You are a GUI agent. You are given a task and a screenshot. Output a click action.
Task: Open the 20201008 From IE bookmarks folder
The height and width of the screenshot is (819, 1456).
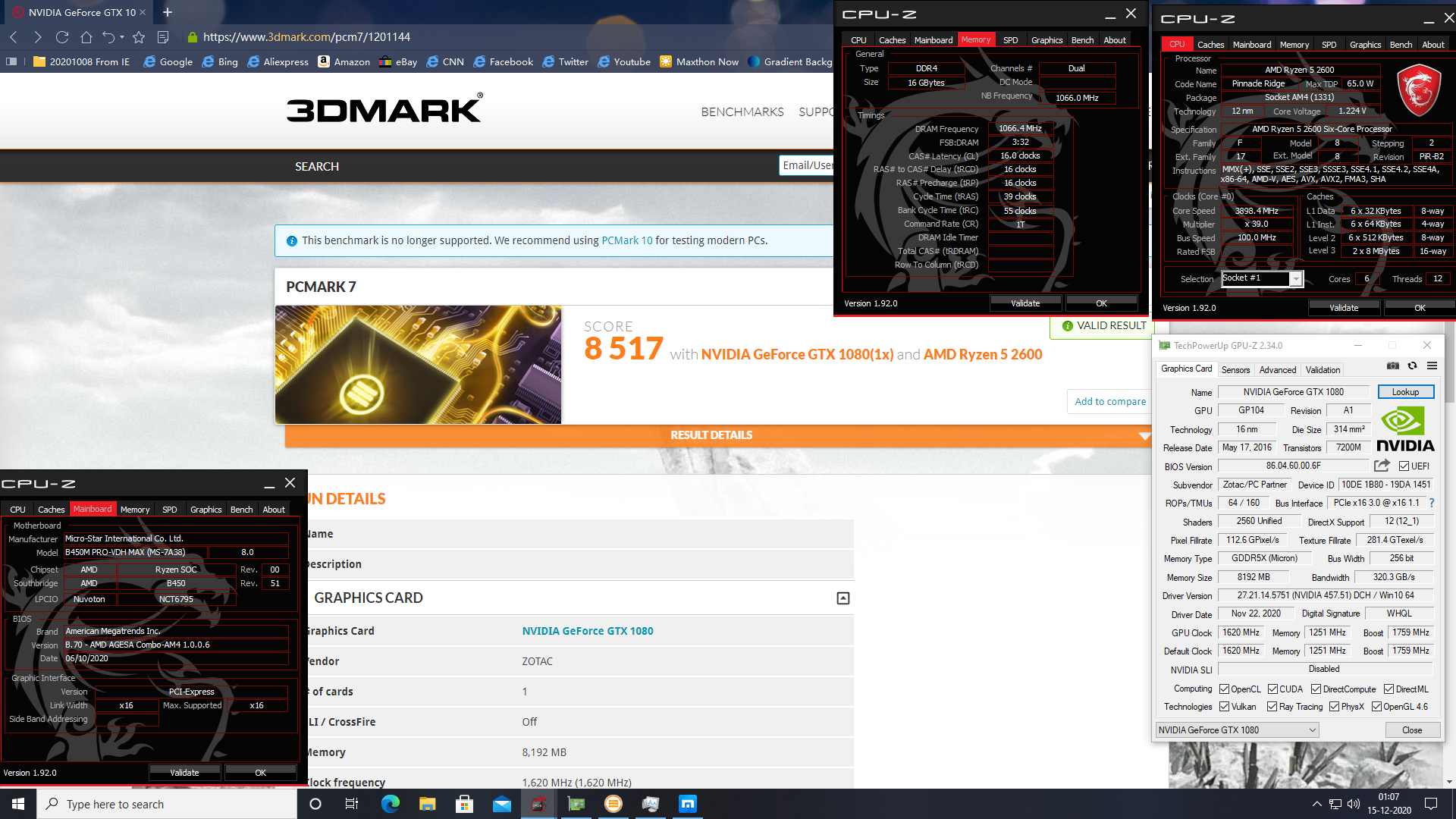(81, 62)
